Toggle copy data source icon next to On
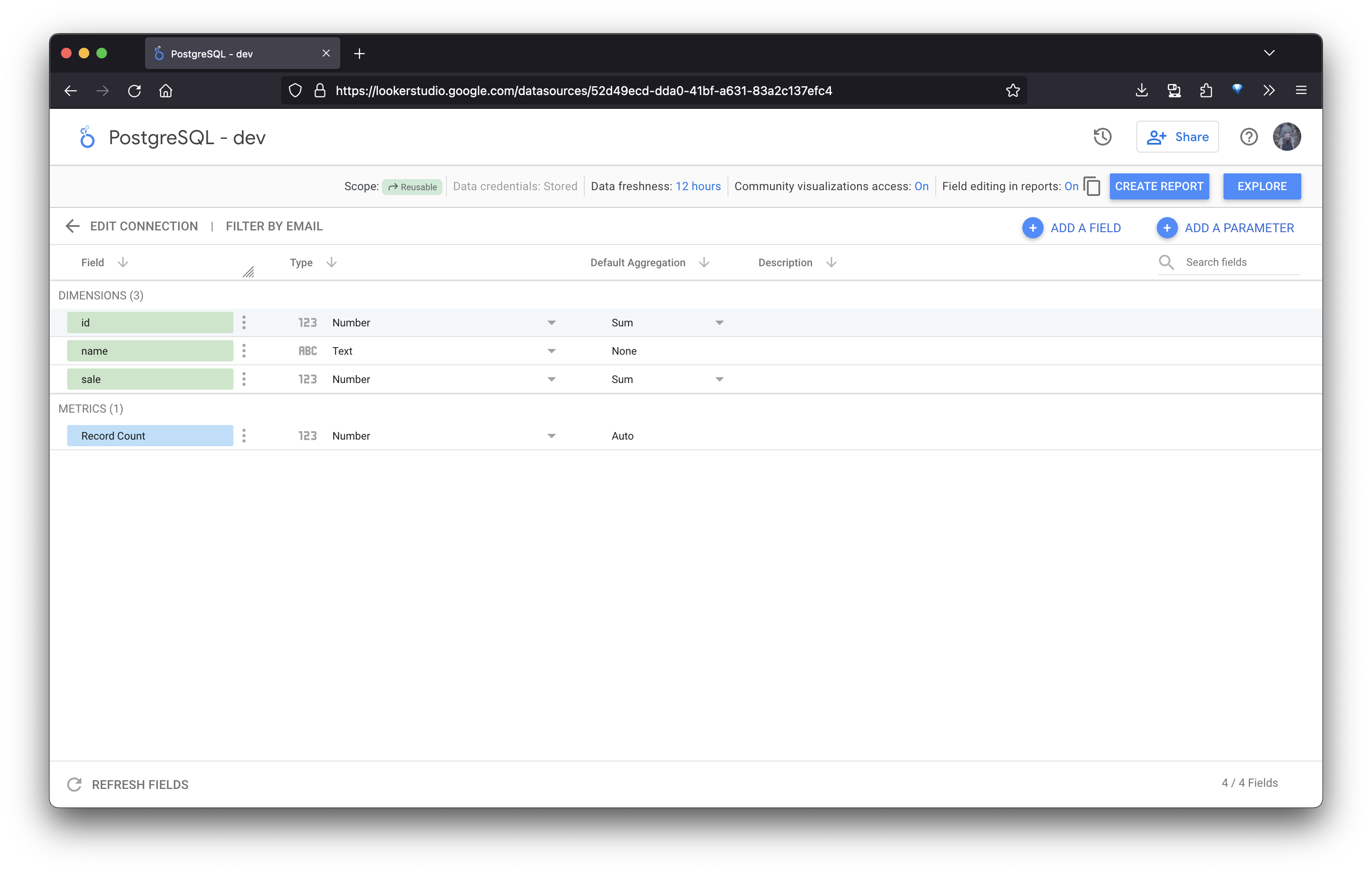Viewport: 1372px width, 873px height. [x=1093, y=186]
